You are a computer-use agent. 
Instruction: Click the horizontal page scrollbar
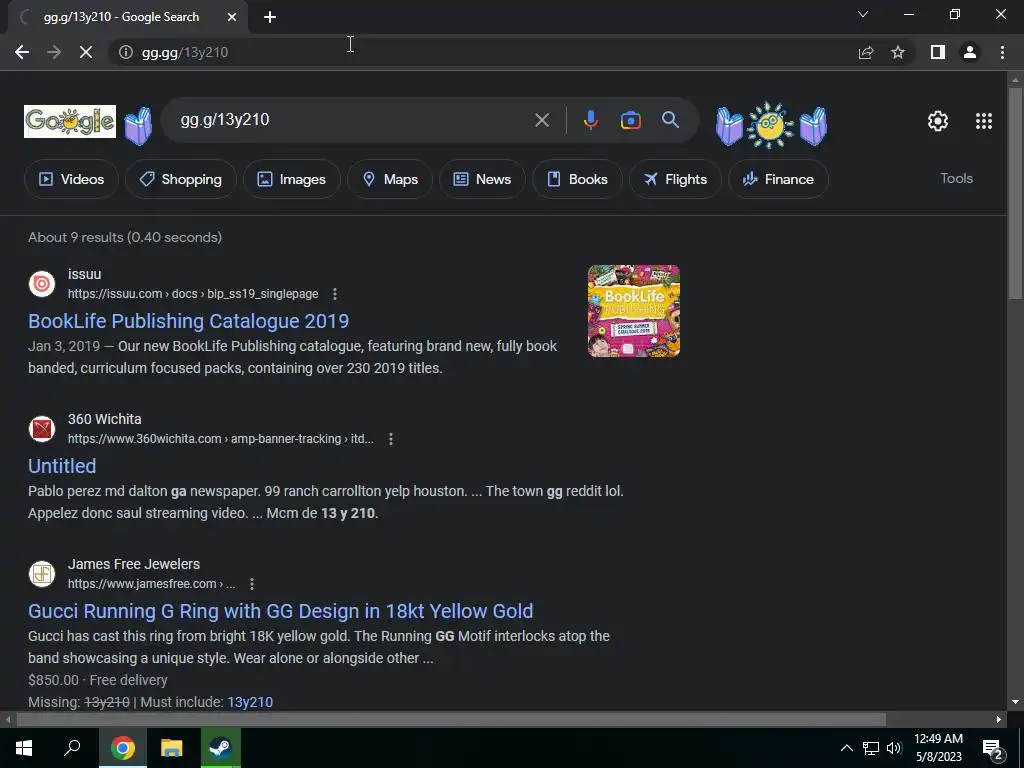click(451, 720)
